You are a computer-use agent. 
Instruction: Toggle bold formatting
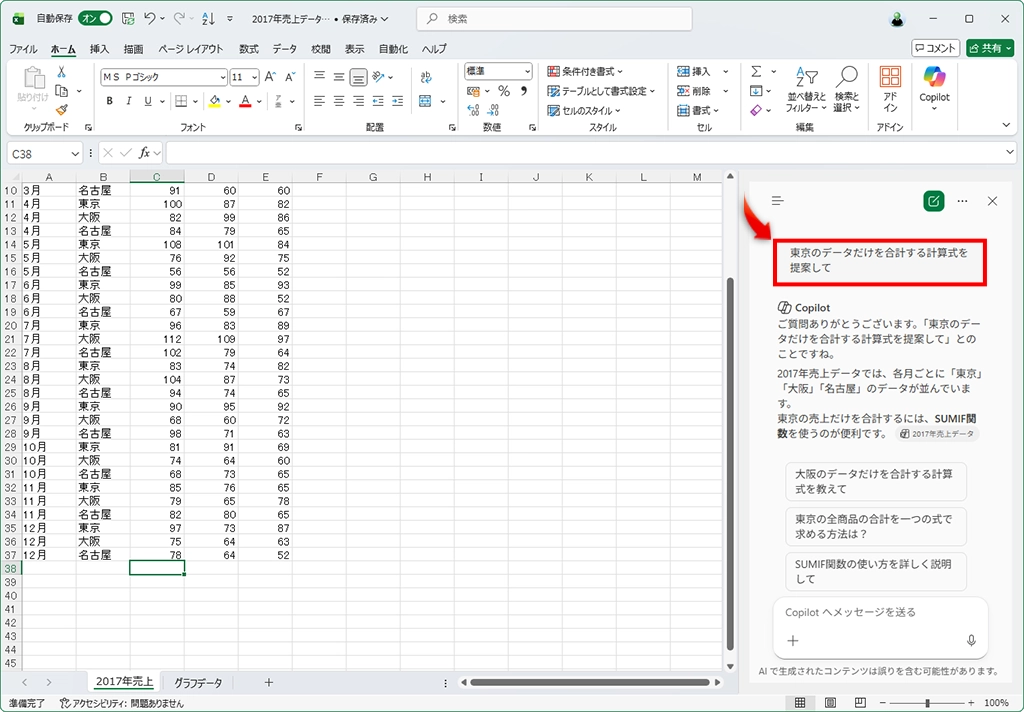click(x=110, y=101)
